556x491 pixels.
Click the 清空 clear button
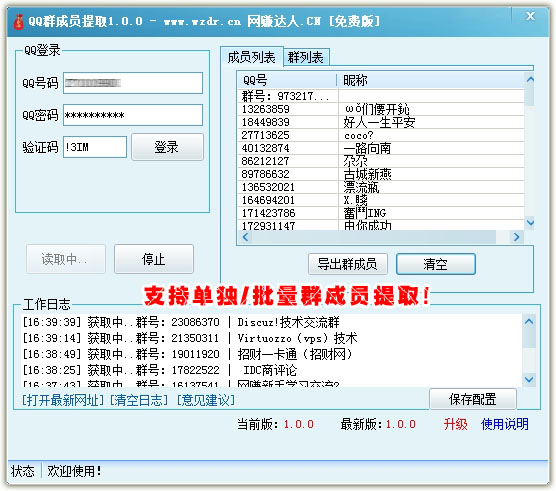[436, 264]
